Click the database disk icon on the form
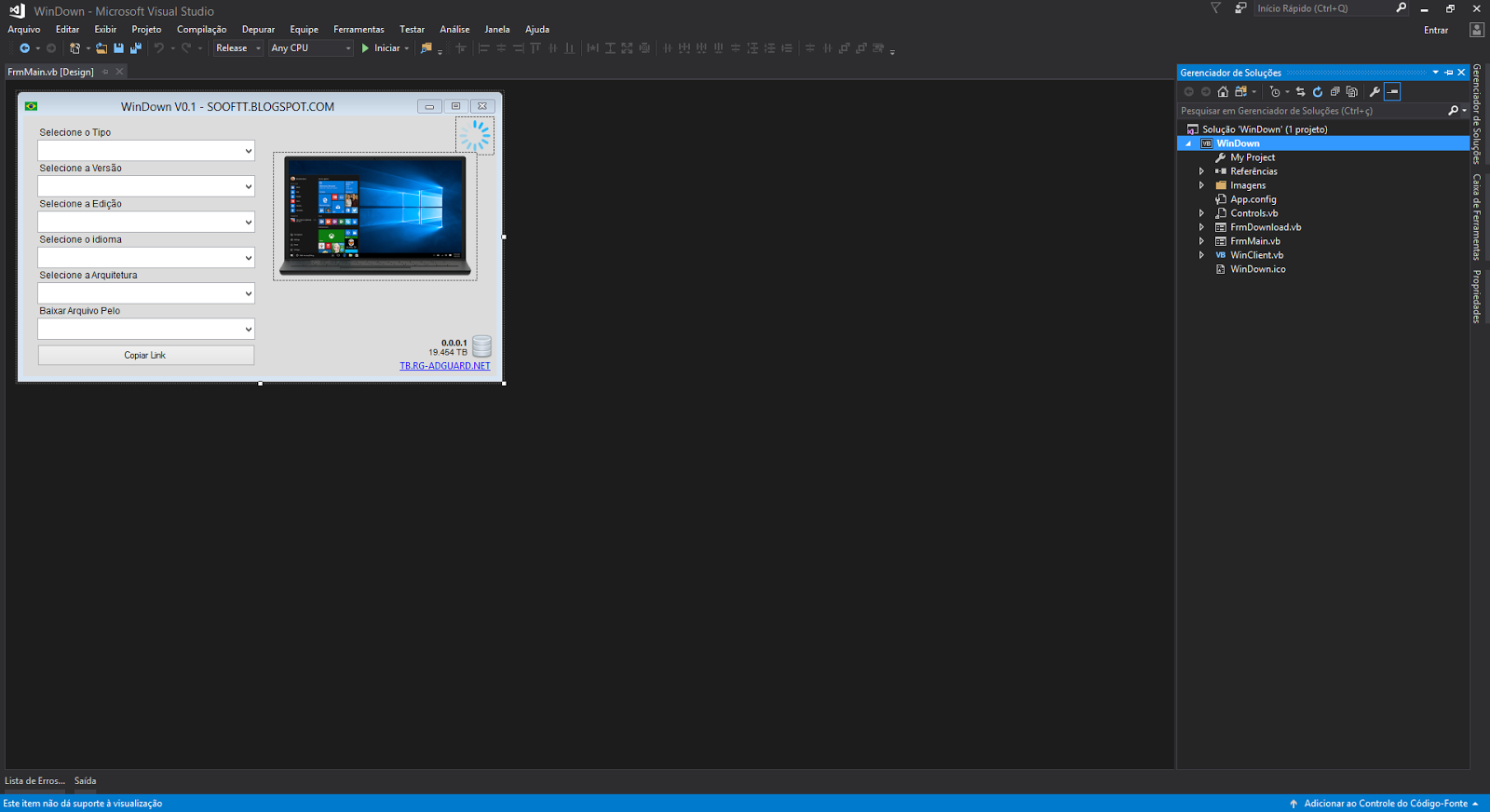The width and height of the screenshot is (1490, 812). (x=481, y=346)
